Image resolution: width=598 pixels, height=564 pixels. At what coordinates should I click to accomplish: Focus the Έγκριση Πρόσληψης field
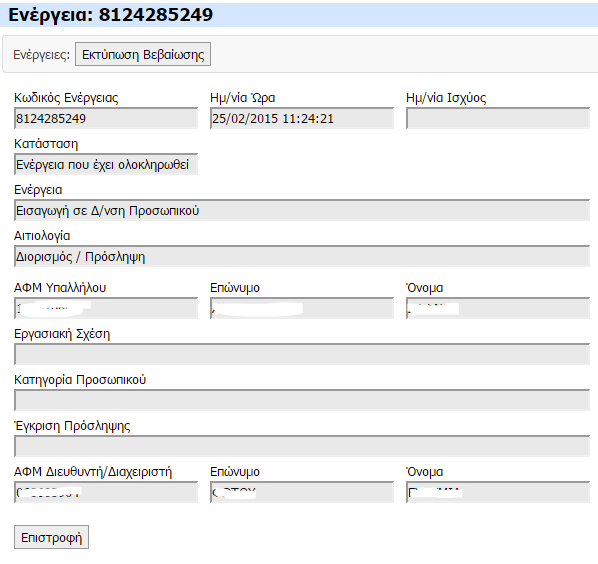302,446
